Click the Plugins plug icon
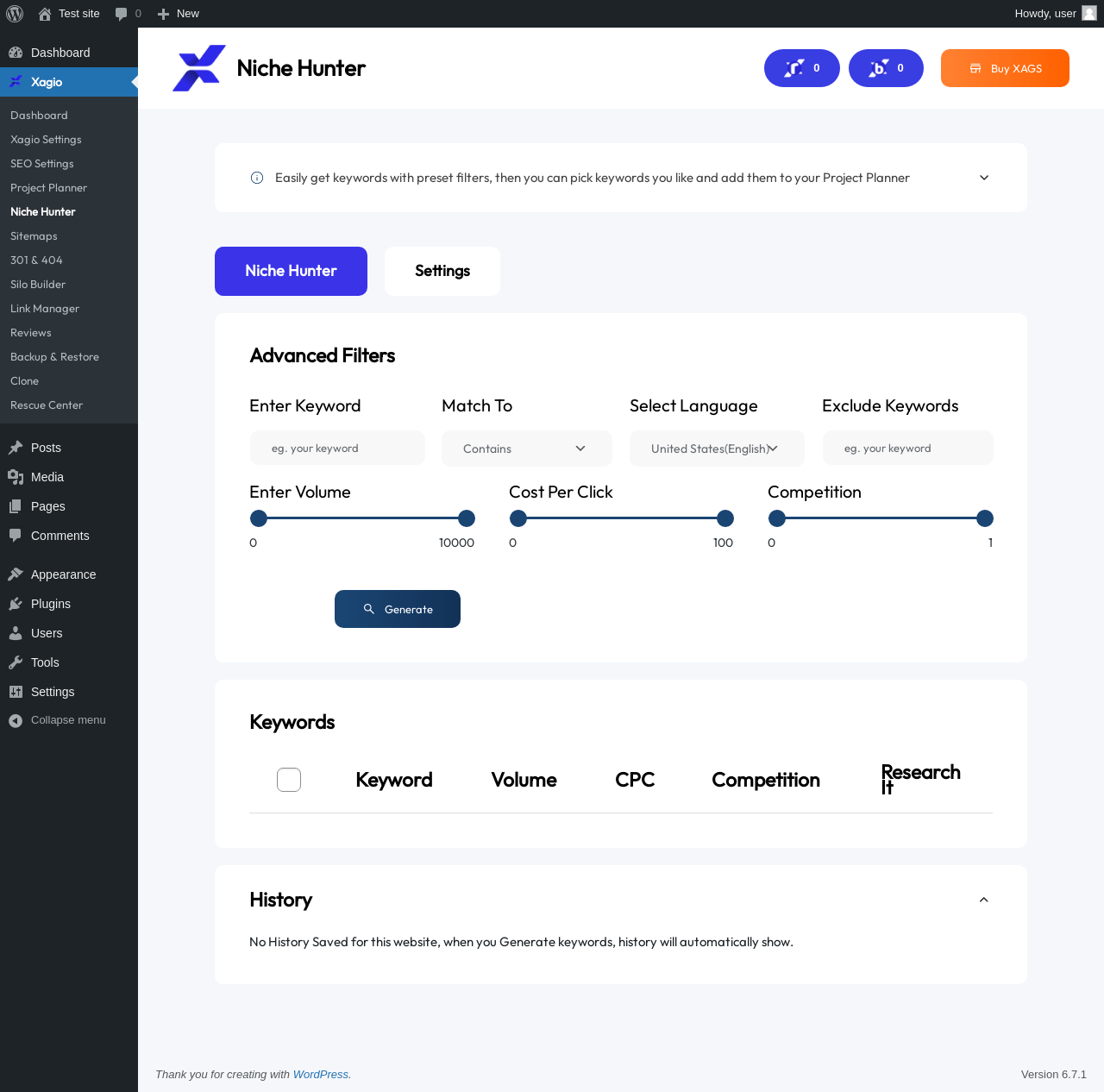Image resolution: width=1104 pixels, height=1092 pixels. (x=16, y=604)
